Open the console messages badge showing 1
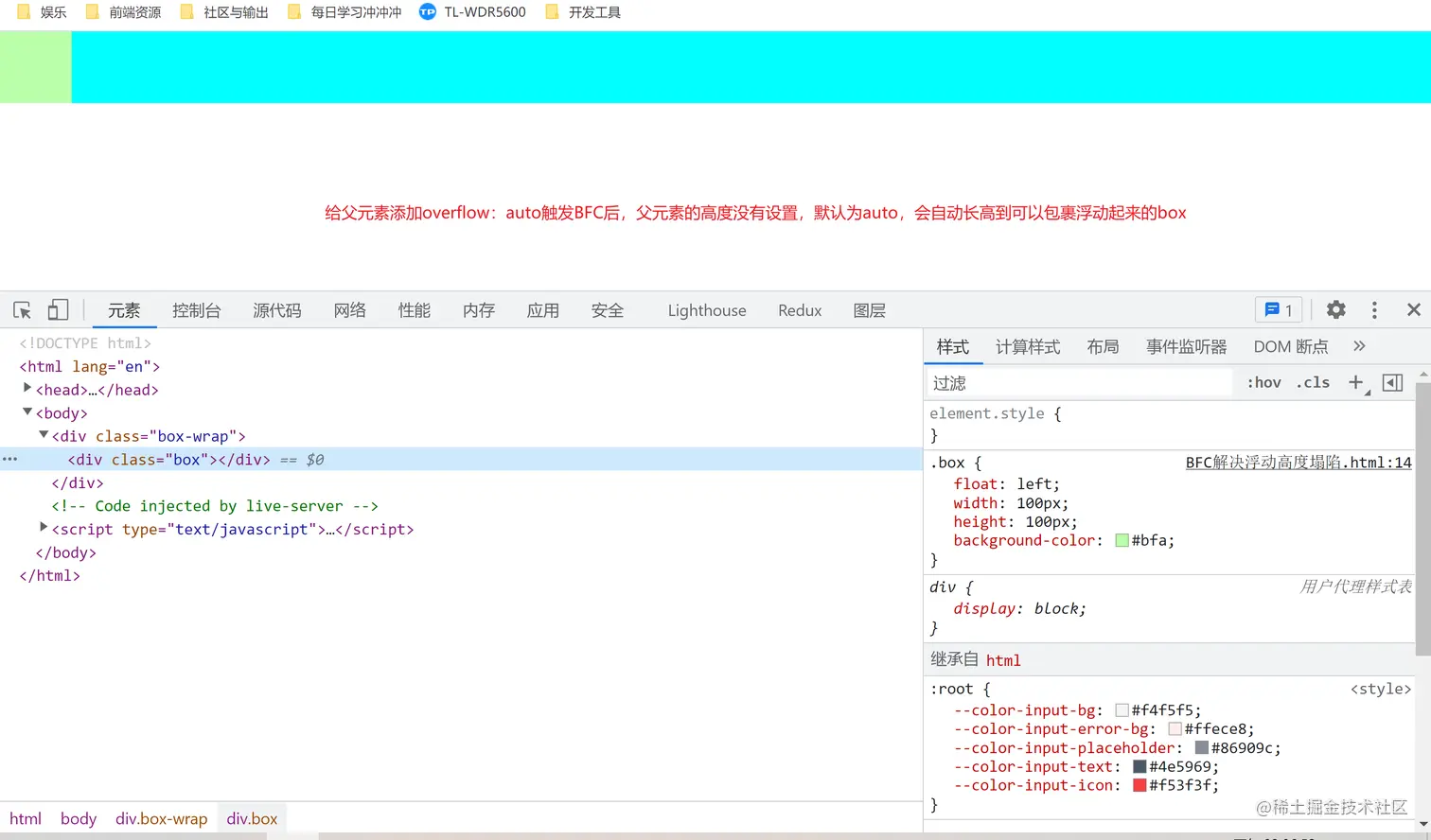 pos(1279,309)
